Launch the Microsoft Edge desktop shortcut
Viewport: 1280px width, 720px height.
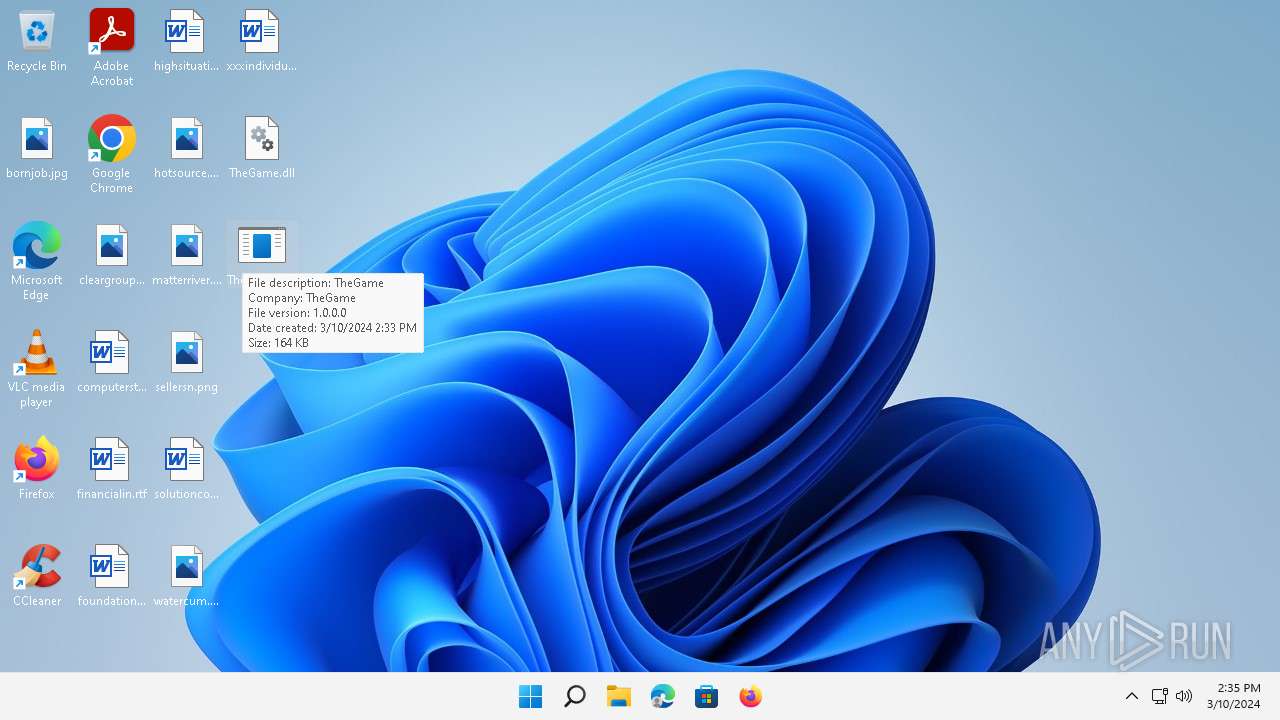37,261
